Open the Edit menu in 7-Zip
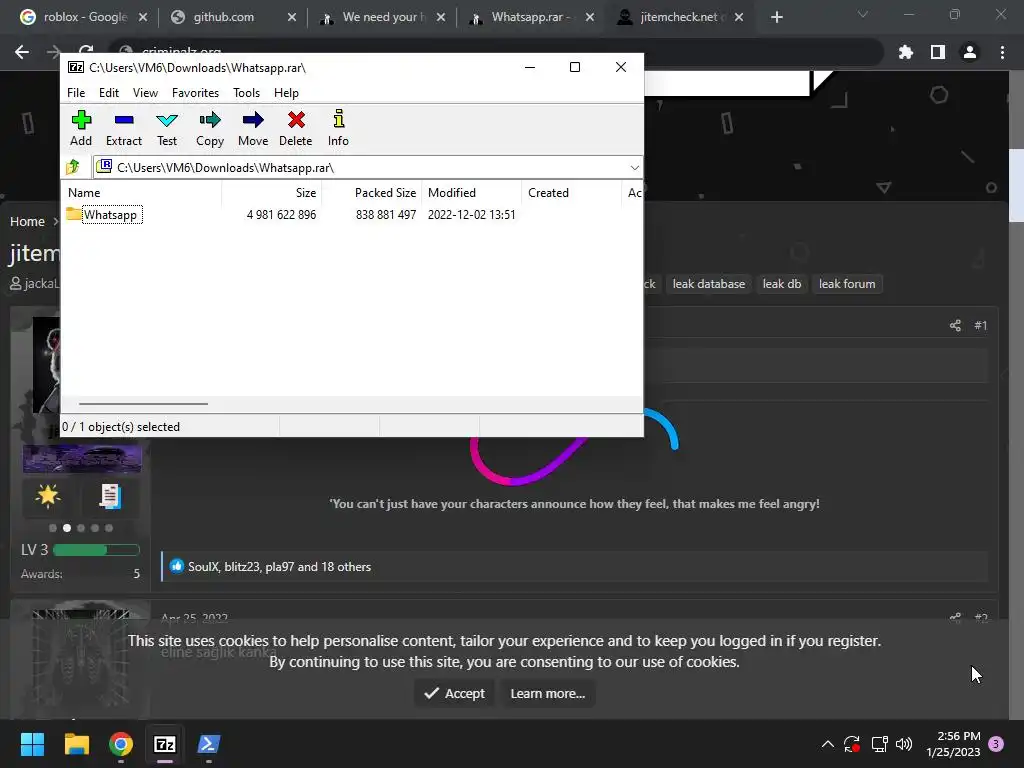1024x768 pixels. pos(108,93)
